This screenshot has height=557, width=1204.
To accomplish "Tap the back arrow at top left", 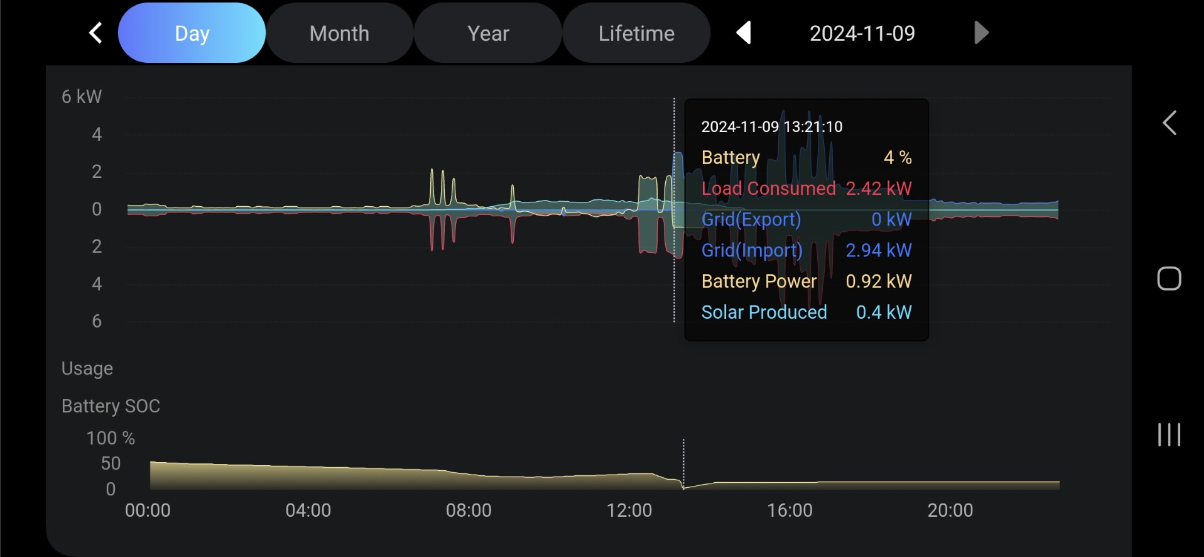I will point(95,33).
